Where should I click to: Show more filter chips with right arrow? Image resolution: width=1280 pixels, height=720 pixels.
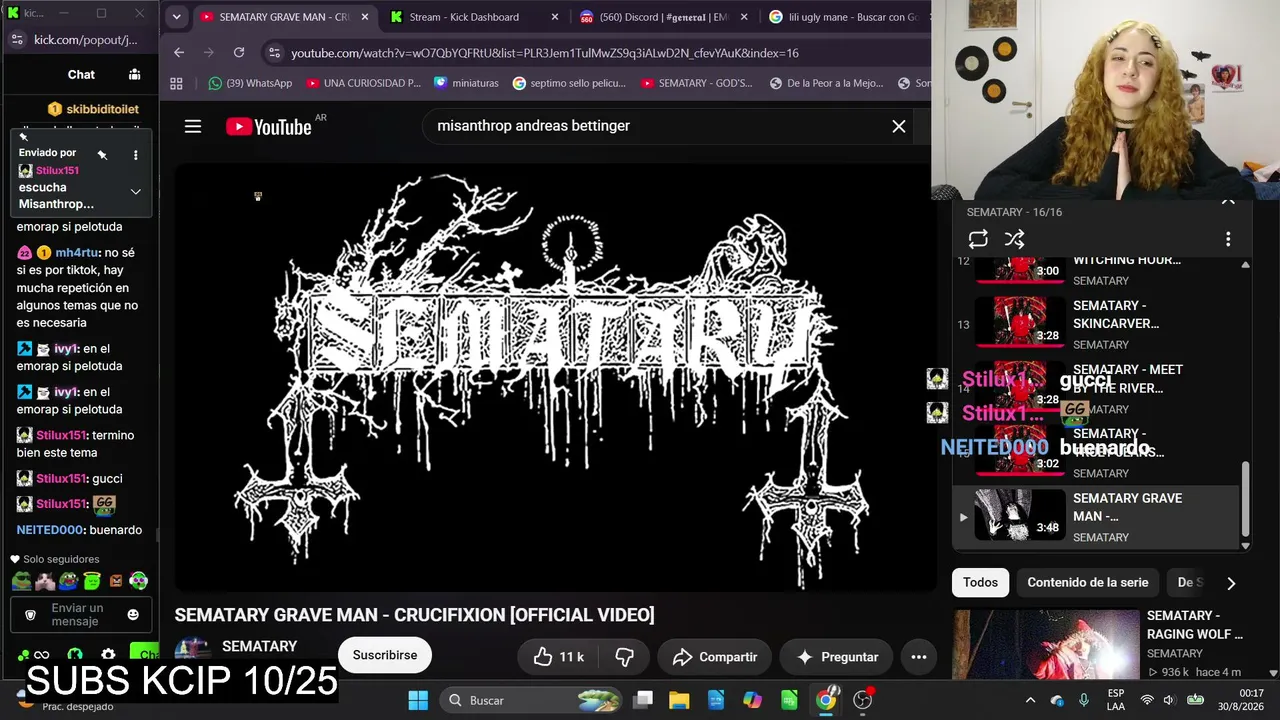point(1231,583)
